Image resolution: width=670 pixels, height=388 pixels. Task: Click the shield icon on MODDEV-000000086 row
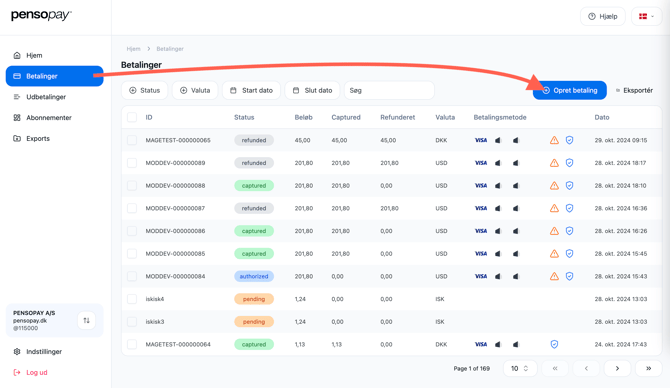coord(569,231)
